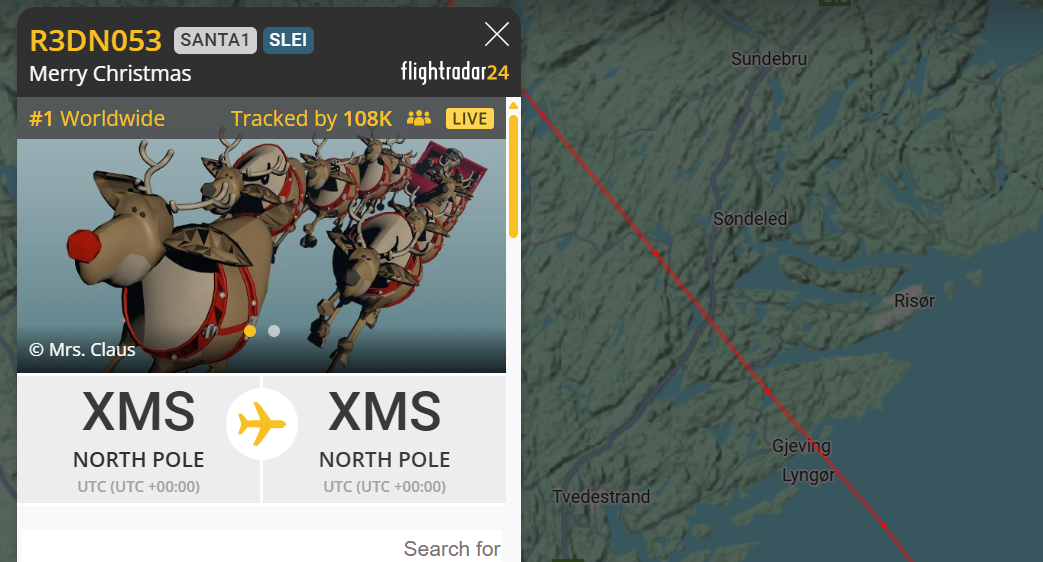Select the first photo carousel dot
Image resolution: width=1043 pixels, height=562 pixels.
coord(250,331)
